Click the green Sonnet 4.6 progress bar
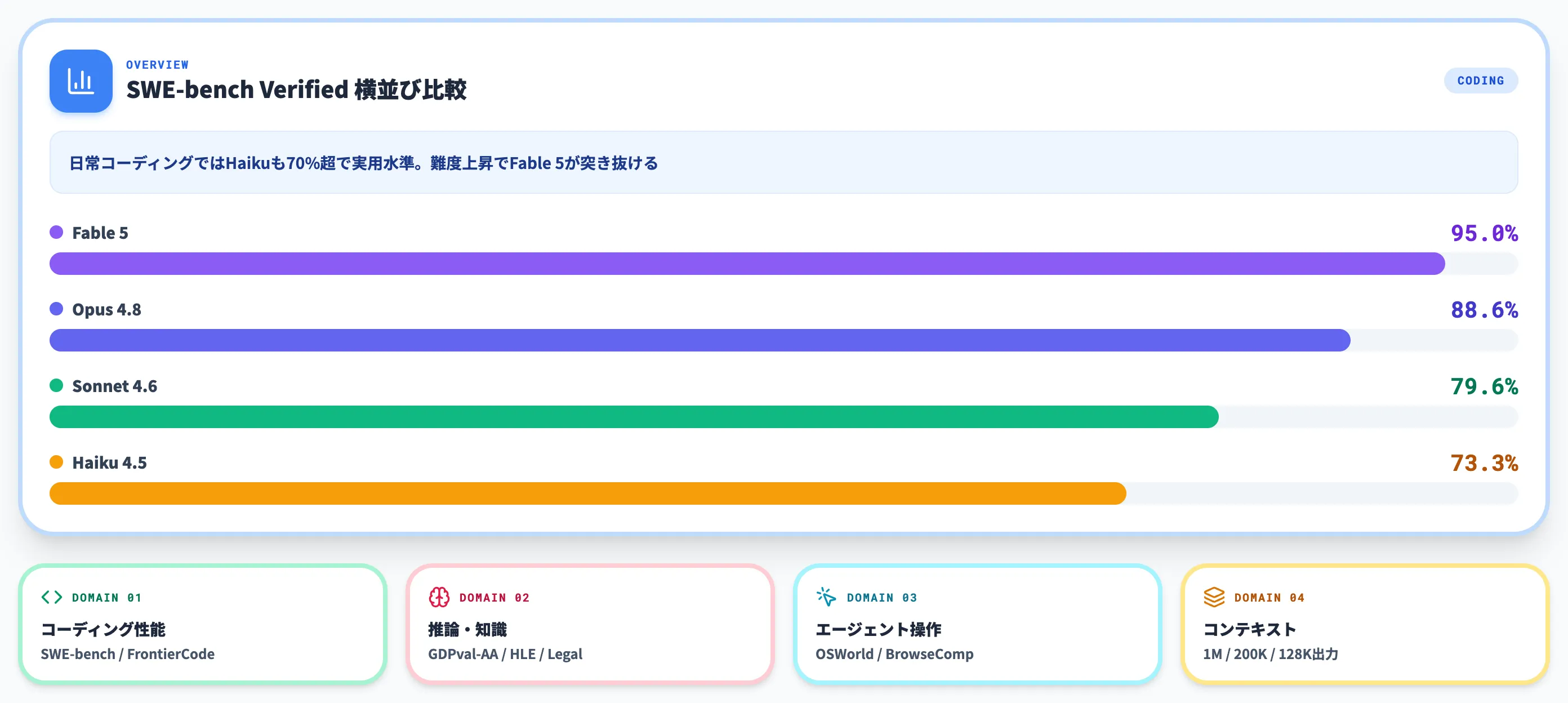Image resolution: width=1568 pixels, height=703 pixels. tap(634, 417)
